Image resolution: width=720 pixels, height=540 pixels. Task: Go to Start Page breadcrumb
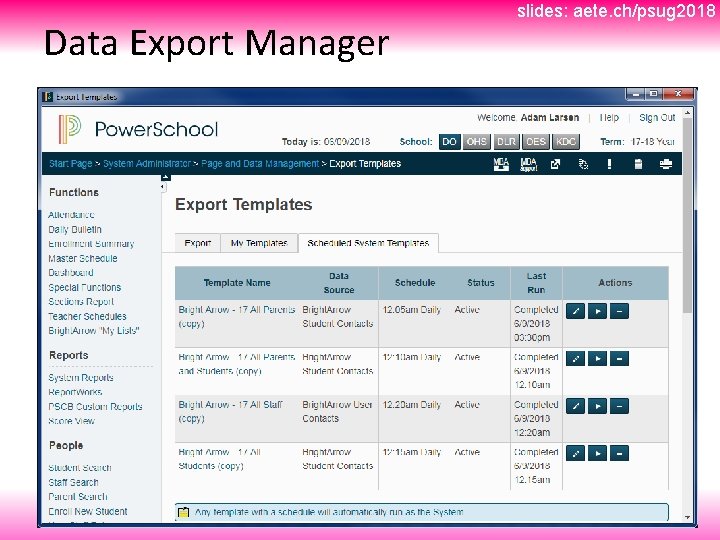pos(71,164)
